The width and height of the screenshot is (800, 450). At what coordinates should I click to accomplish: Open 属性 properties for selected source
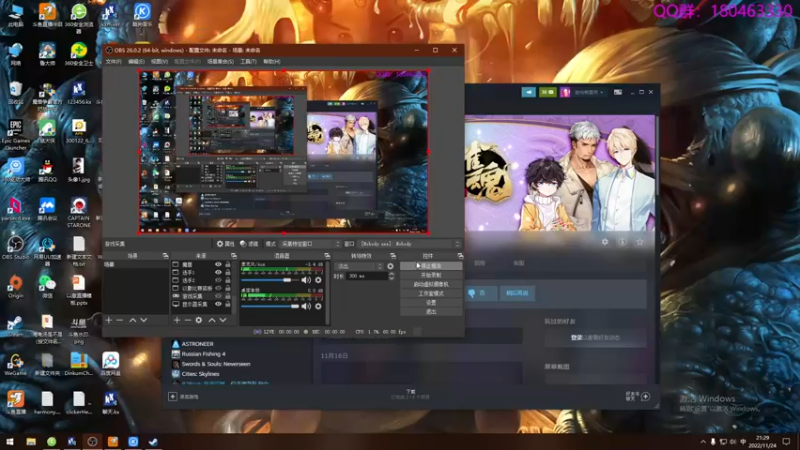pyautogui.click(x=226, y=244)
